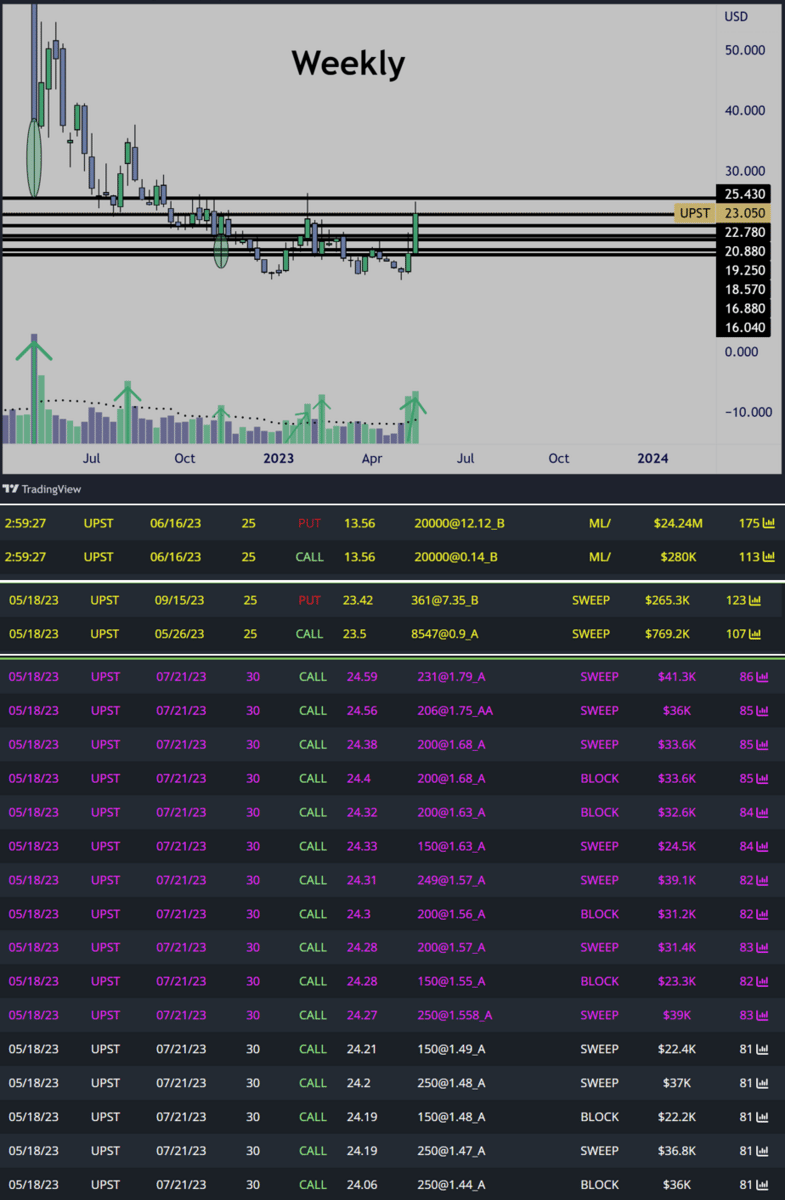
Task: Open chart icon in the $23.3K block row
Action: 762,981
